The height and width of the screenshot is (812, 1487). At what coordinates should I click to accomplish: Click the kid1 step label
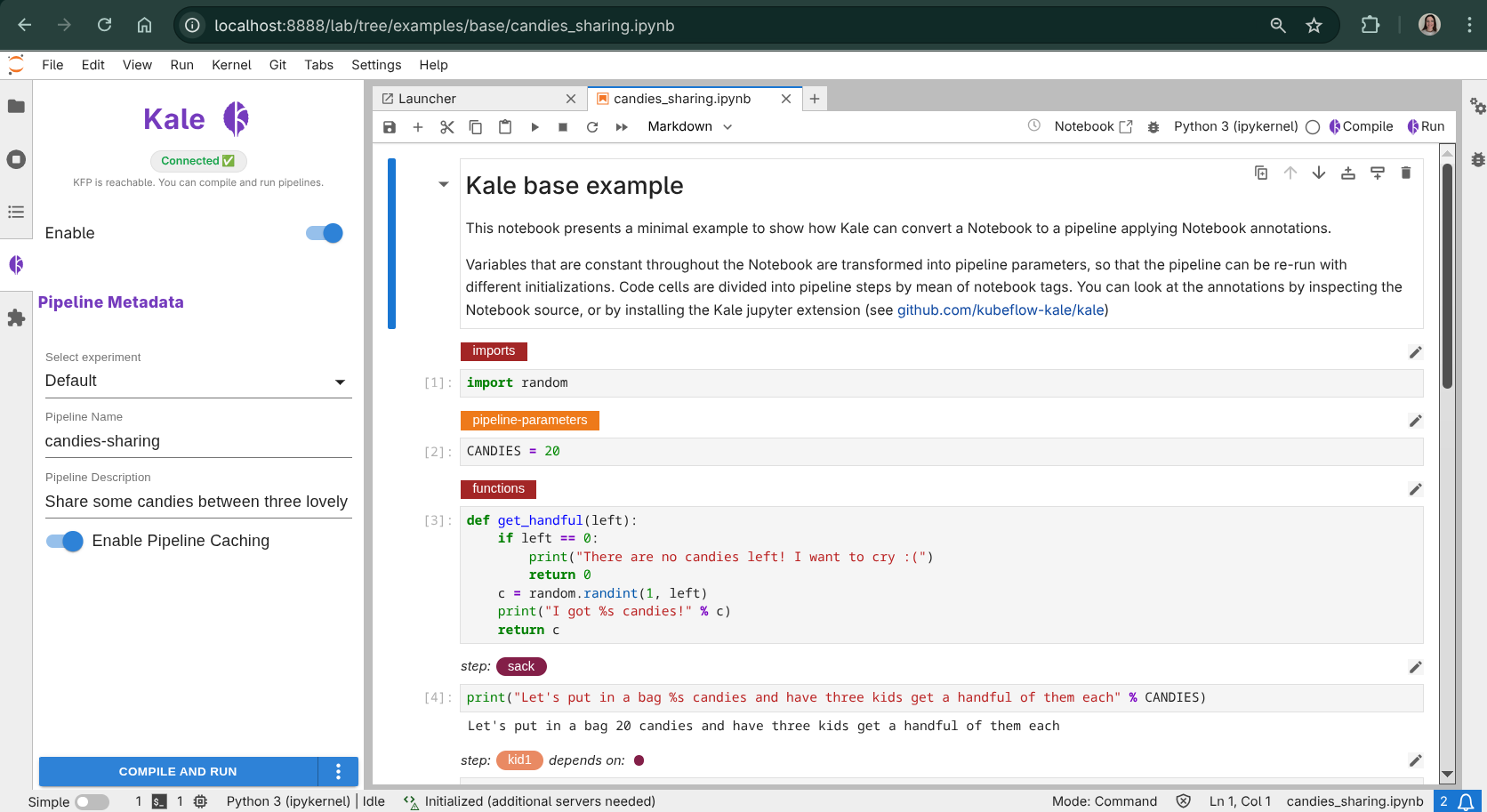point(519,760)
